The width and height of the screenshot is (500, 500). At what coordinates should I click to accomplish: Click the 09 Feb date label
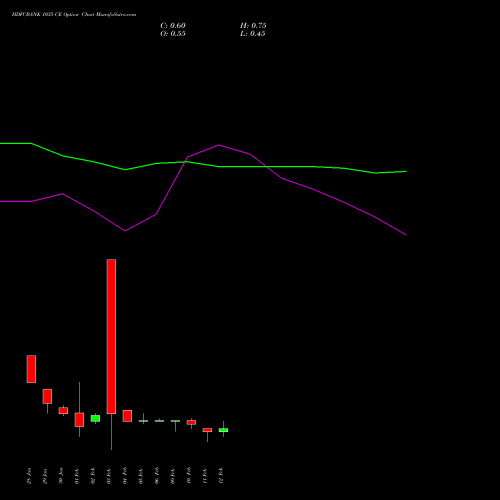click(173, 476)
